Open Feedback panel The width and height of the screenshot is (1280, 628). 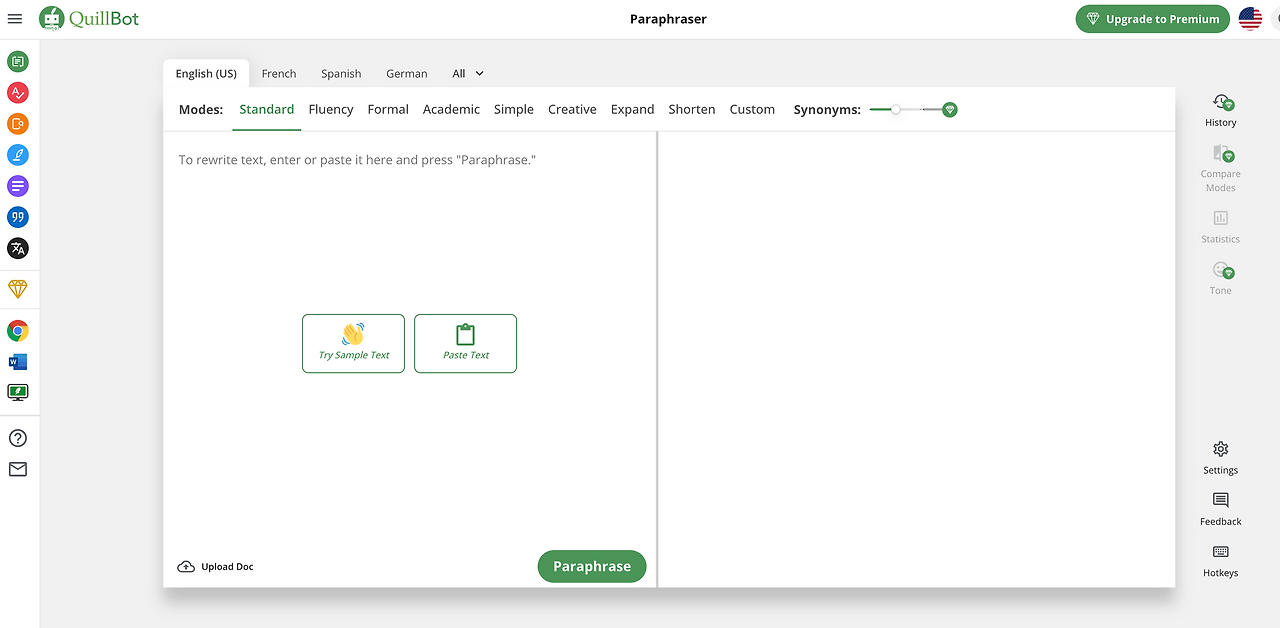tap(1220, 508)
